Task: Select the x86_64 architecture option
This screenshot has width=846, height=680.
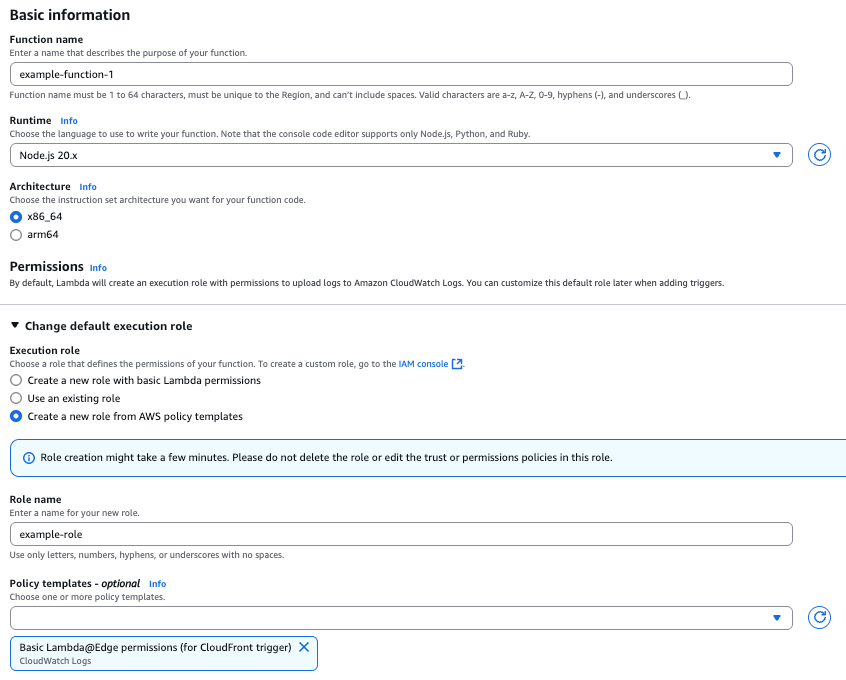Action: (x=16, y=217)
